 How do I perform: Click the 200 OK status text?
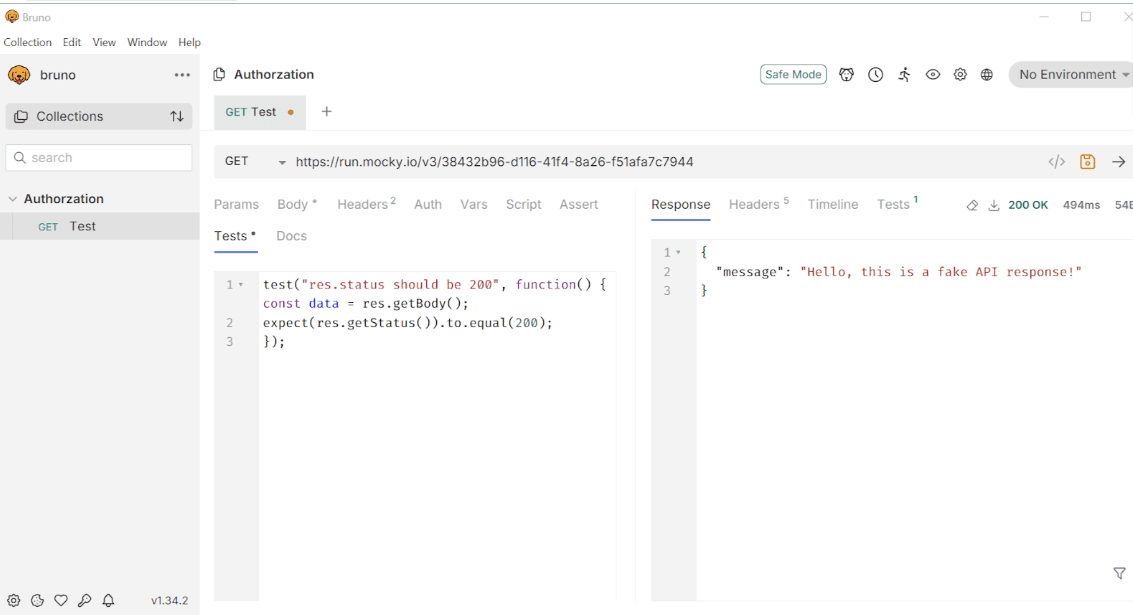1028,205
